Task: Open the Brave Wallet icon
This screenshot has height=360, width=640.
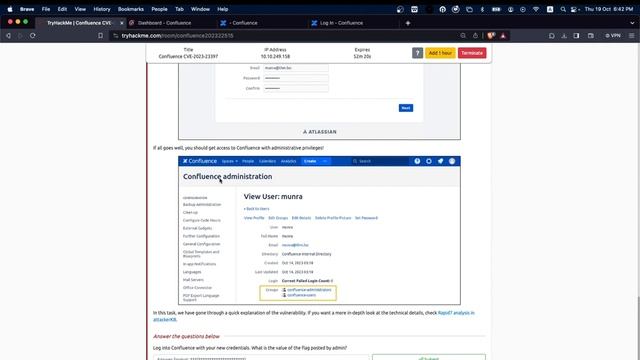Action: point(591,36)
